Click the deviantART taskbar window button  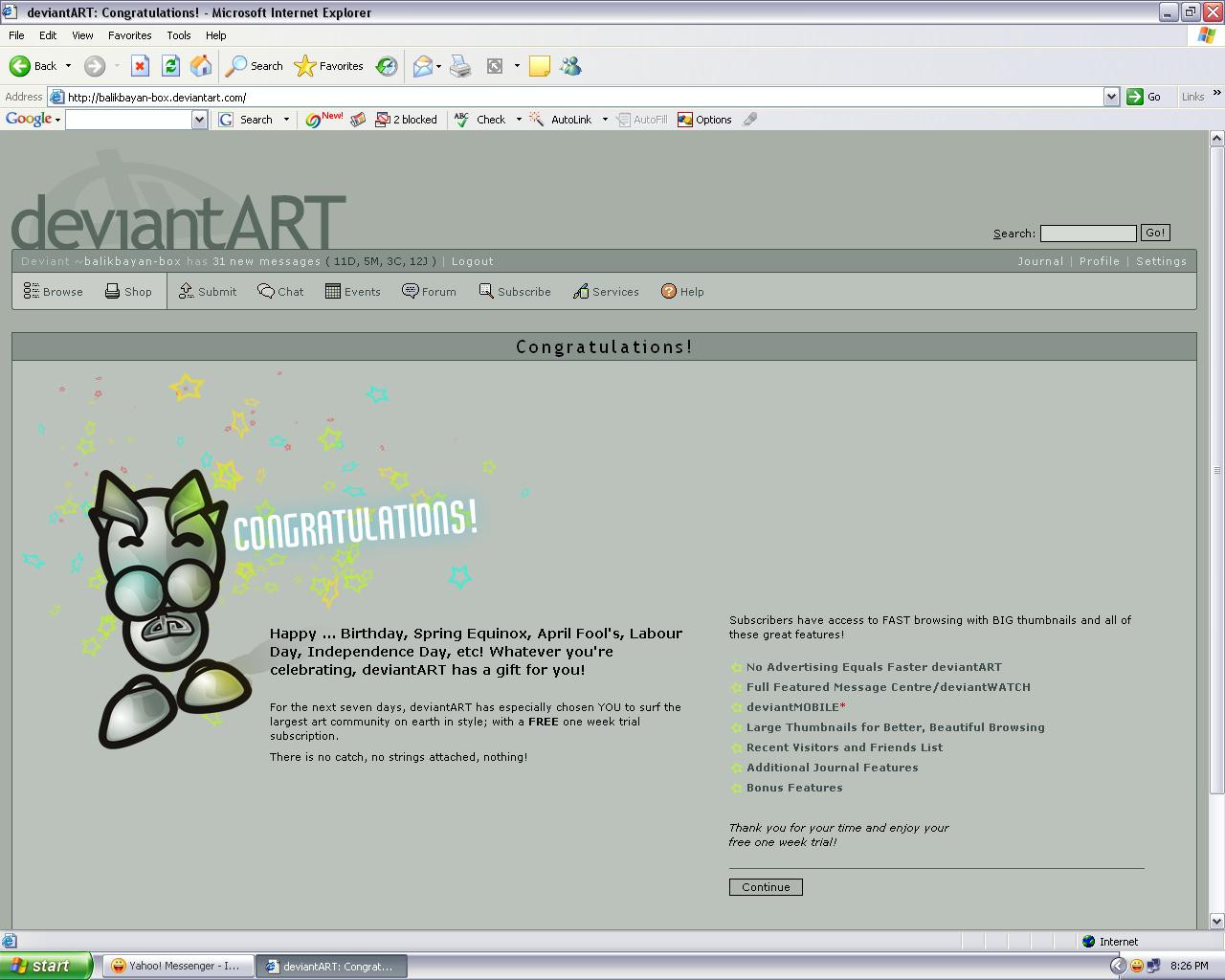coord(332,967)
